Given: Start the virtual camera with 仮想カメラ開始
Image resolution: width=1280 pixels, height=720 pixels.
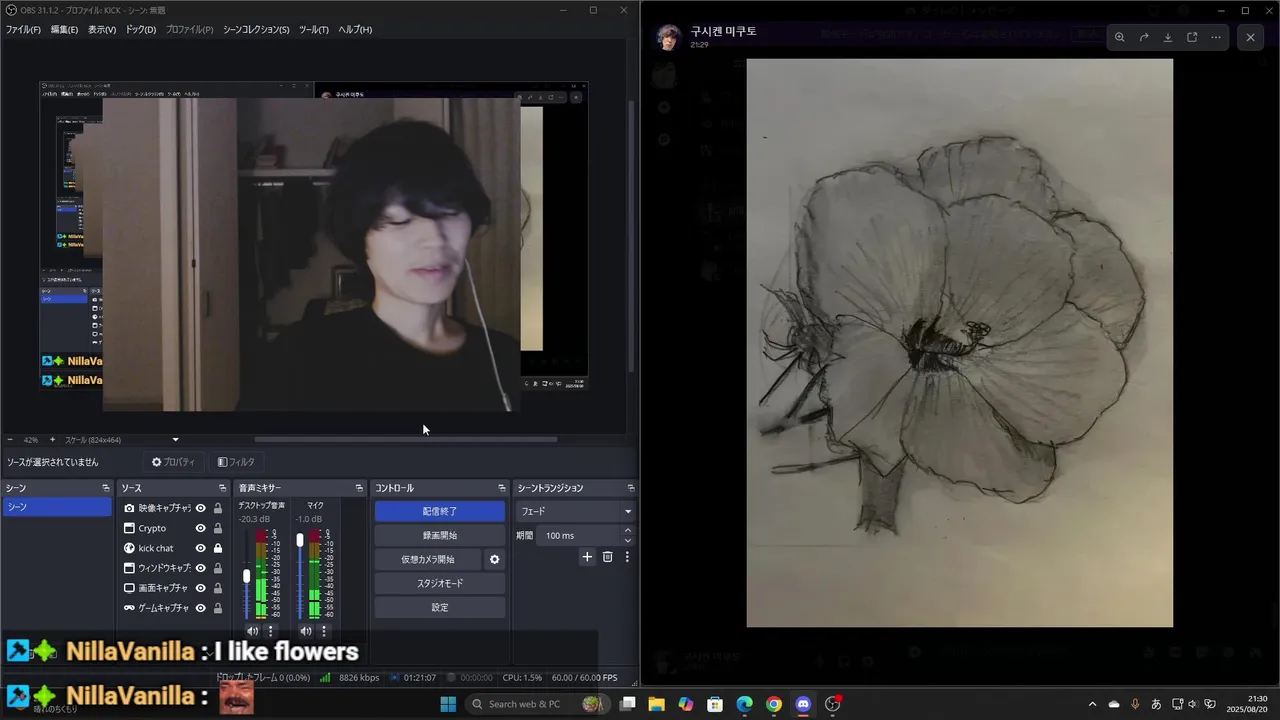Looking at the screenshot, I should (428, 559).
